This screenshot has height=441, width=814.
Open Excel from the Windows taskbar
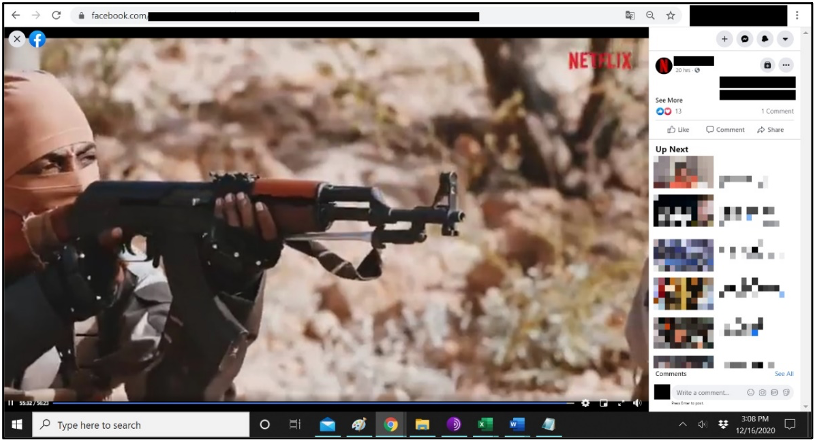(x=485, y=425)
